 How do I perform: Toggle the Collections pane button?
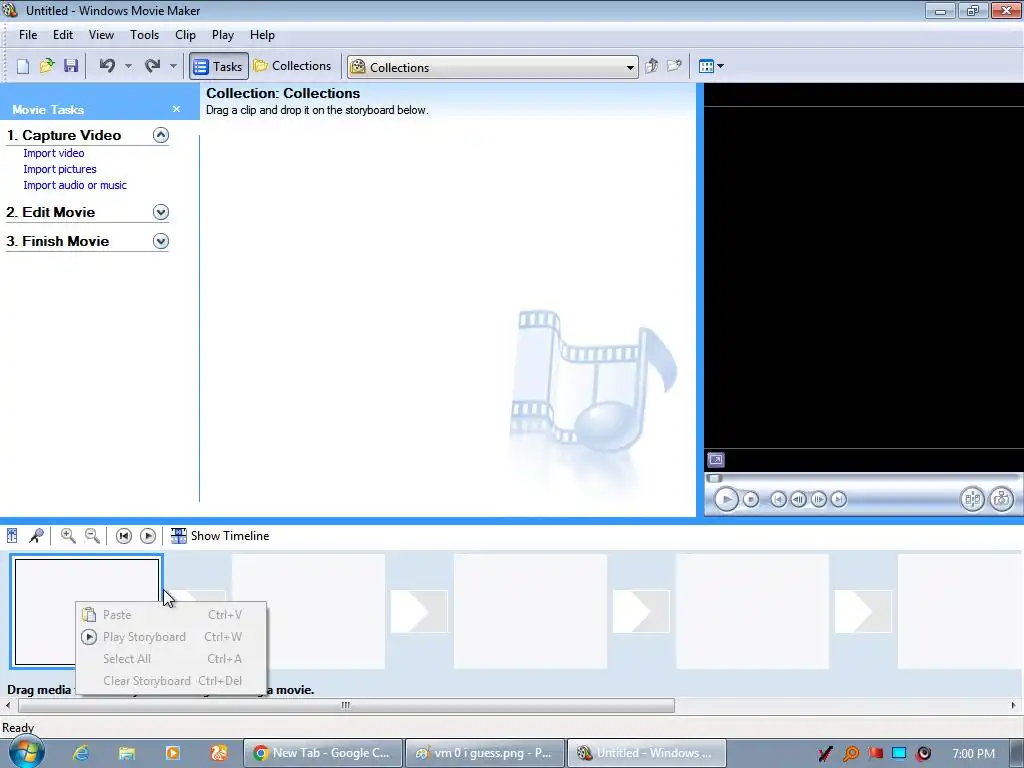pyautogui.click(x=292, y=66)
